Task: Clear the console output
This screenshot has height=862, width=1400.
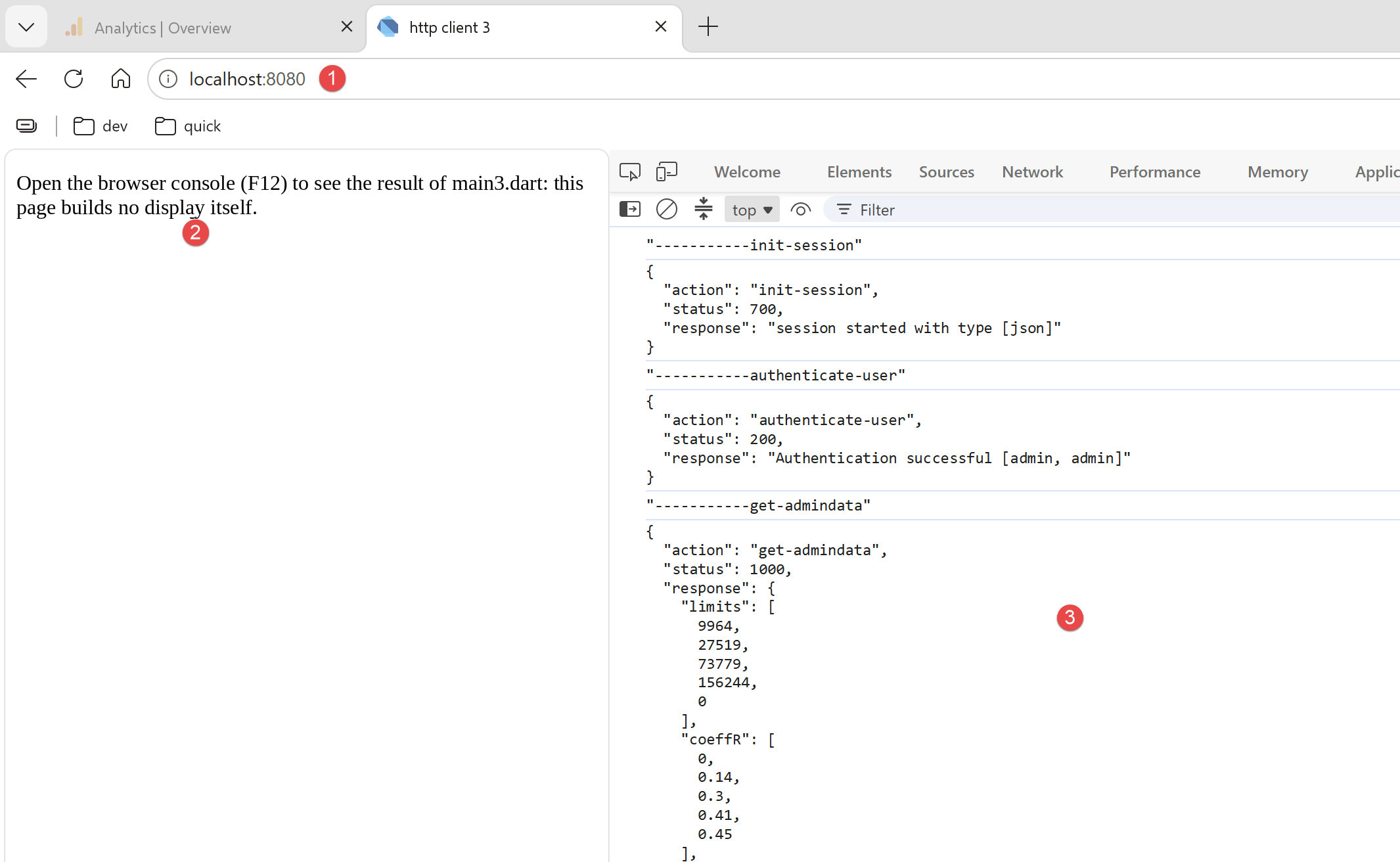Action: (667, 210)
